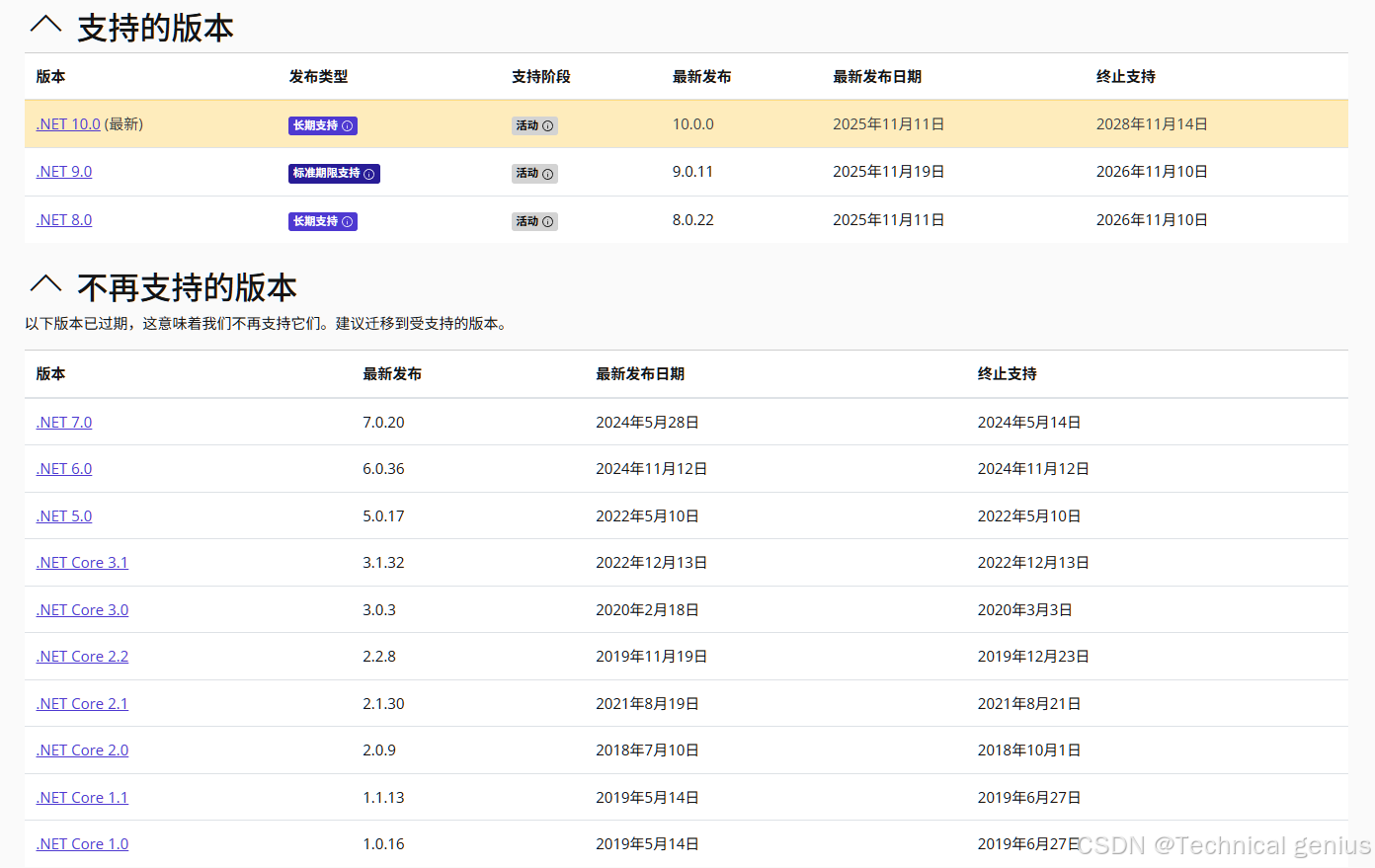Click the 2.2.8 release cell
Image resolution: width=1375 pixels, height=868 pixels.
379,657
